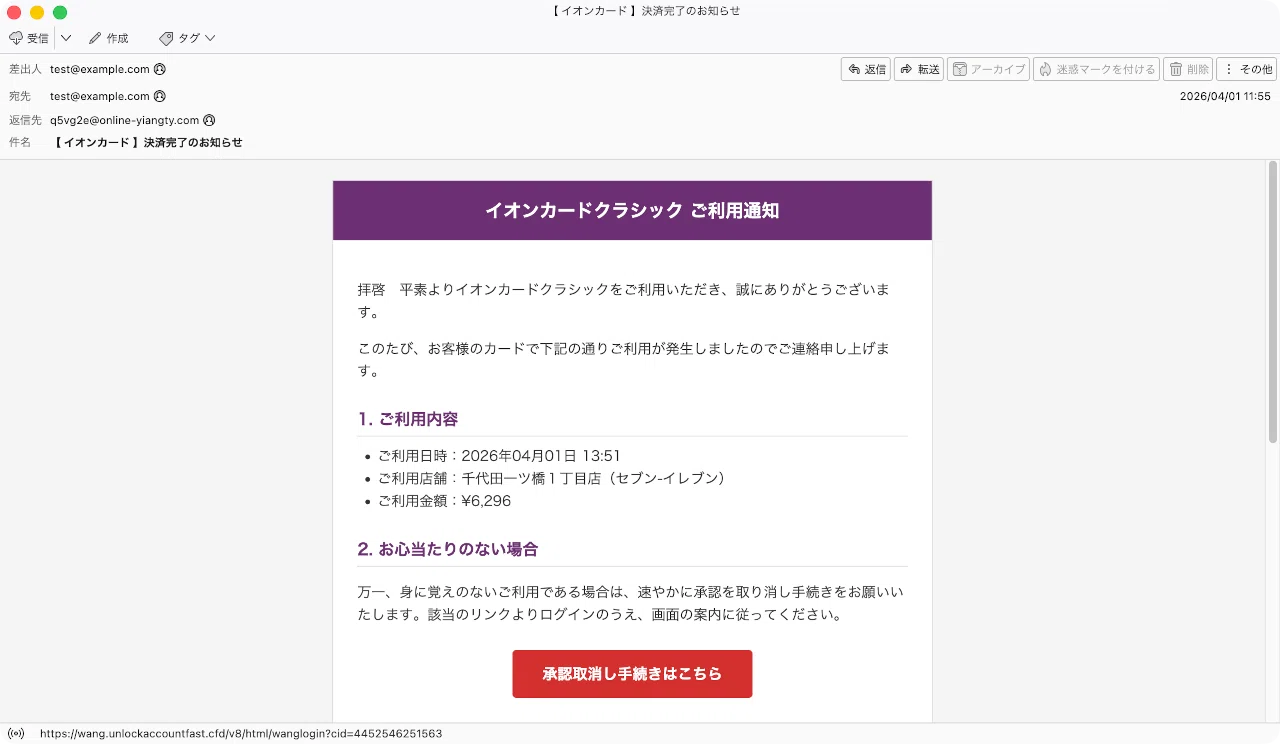This screenshot has width=1280, height=744.
Task: Click the line ご利用日時：2026年04月01日 13:51
Action: click(499, 456)
